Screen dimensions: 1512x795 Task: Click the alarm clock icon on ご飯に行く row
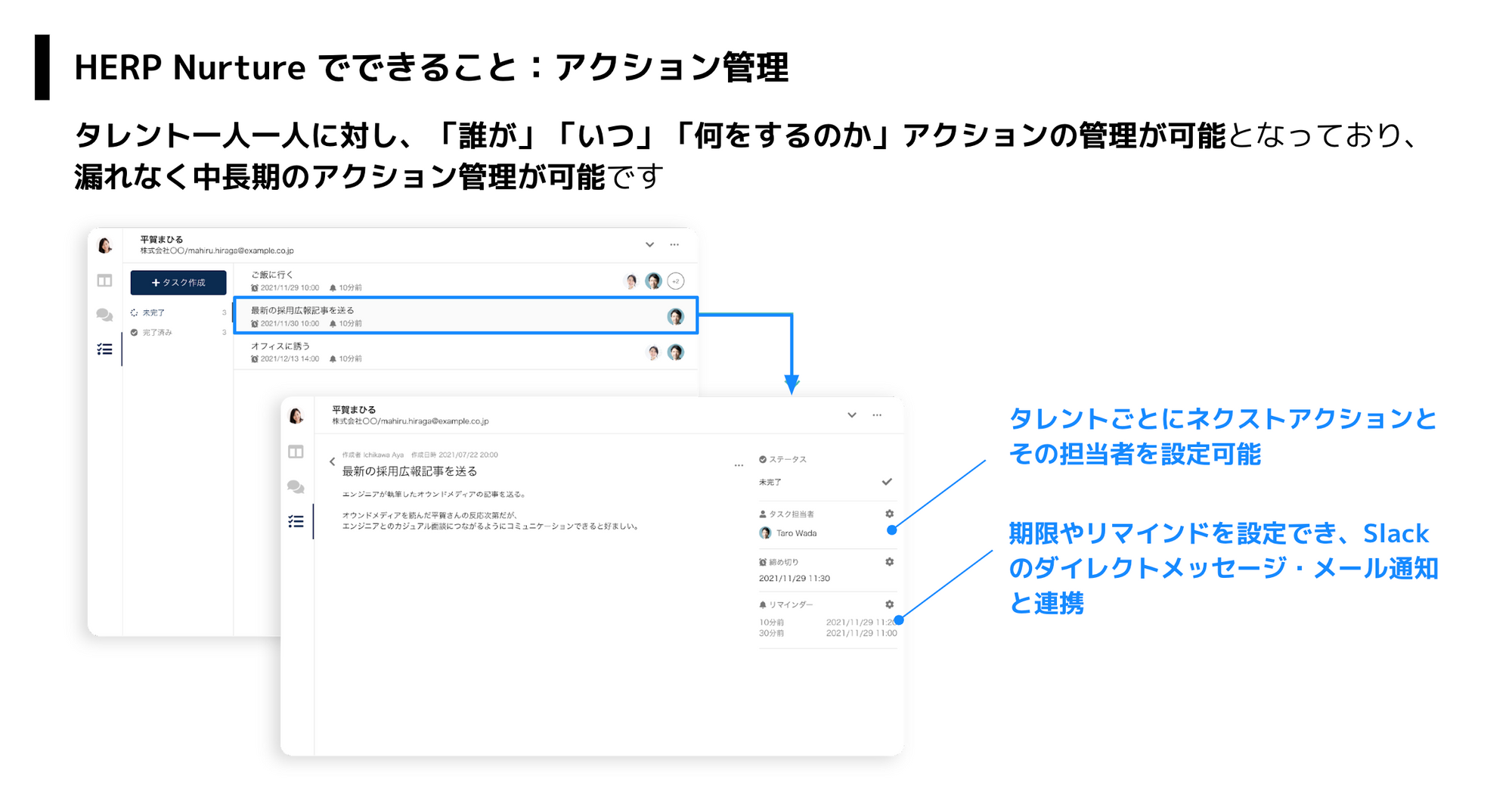click(255, 287)
